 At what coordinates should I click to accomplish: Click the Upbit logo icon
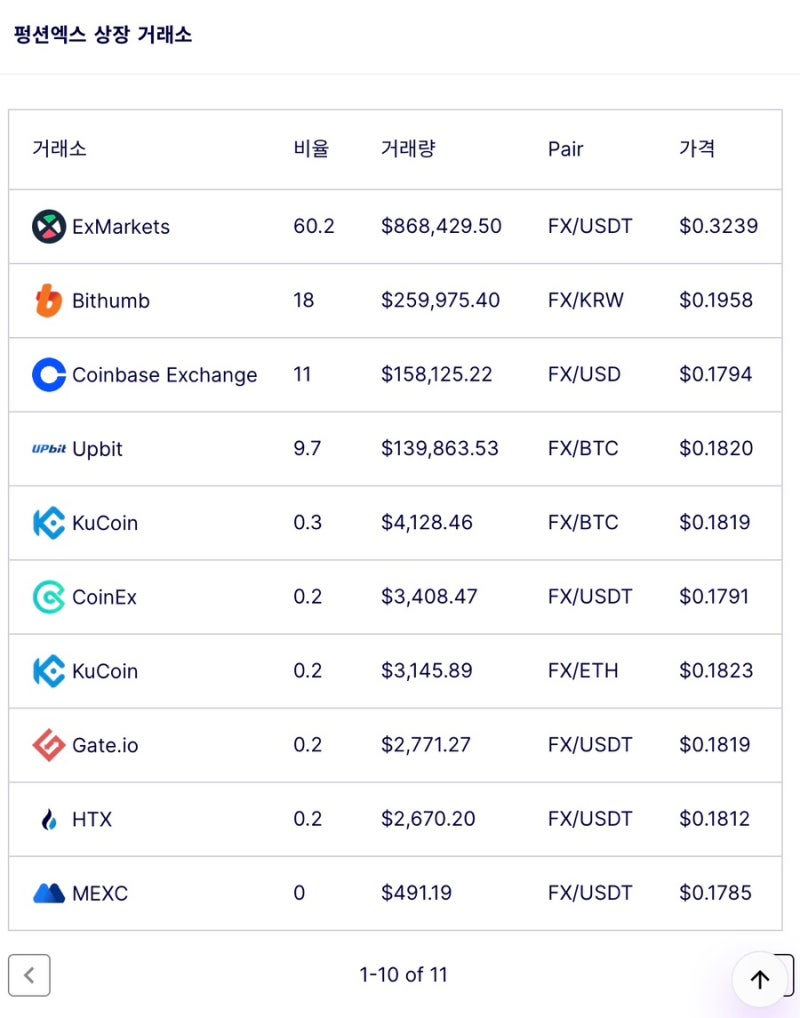pos(49,449)
